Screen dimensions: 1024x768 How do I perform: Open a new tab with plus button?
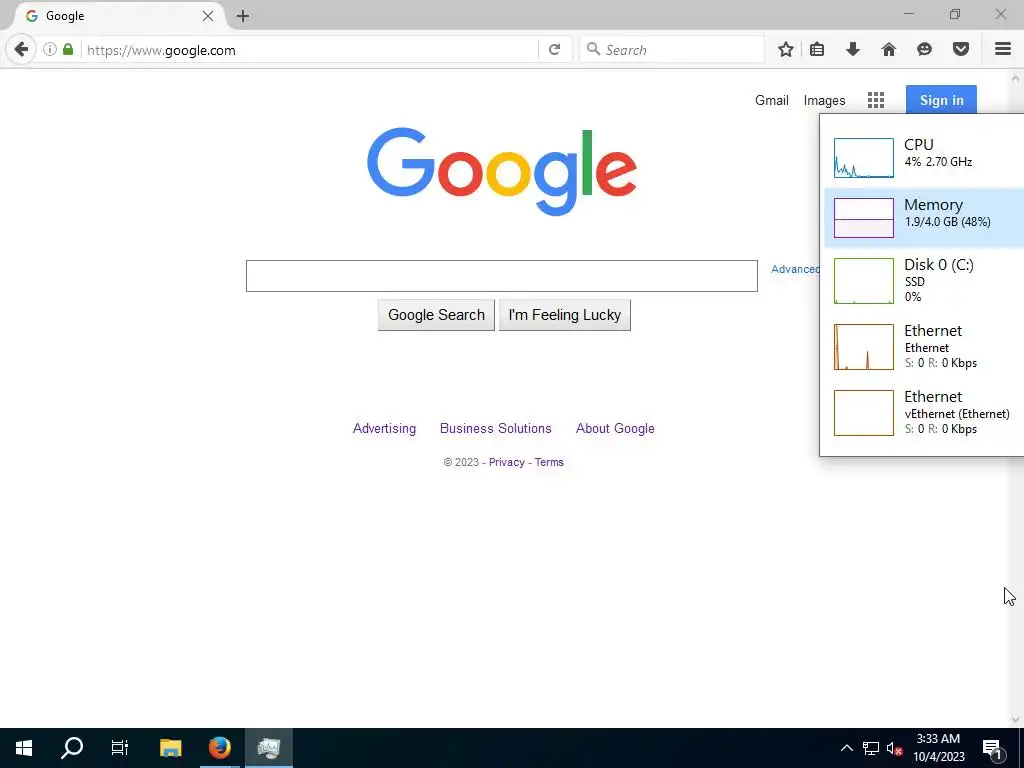[243, 16]
